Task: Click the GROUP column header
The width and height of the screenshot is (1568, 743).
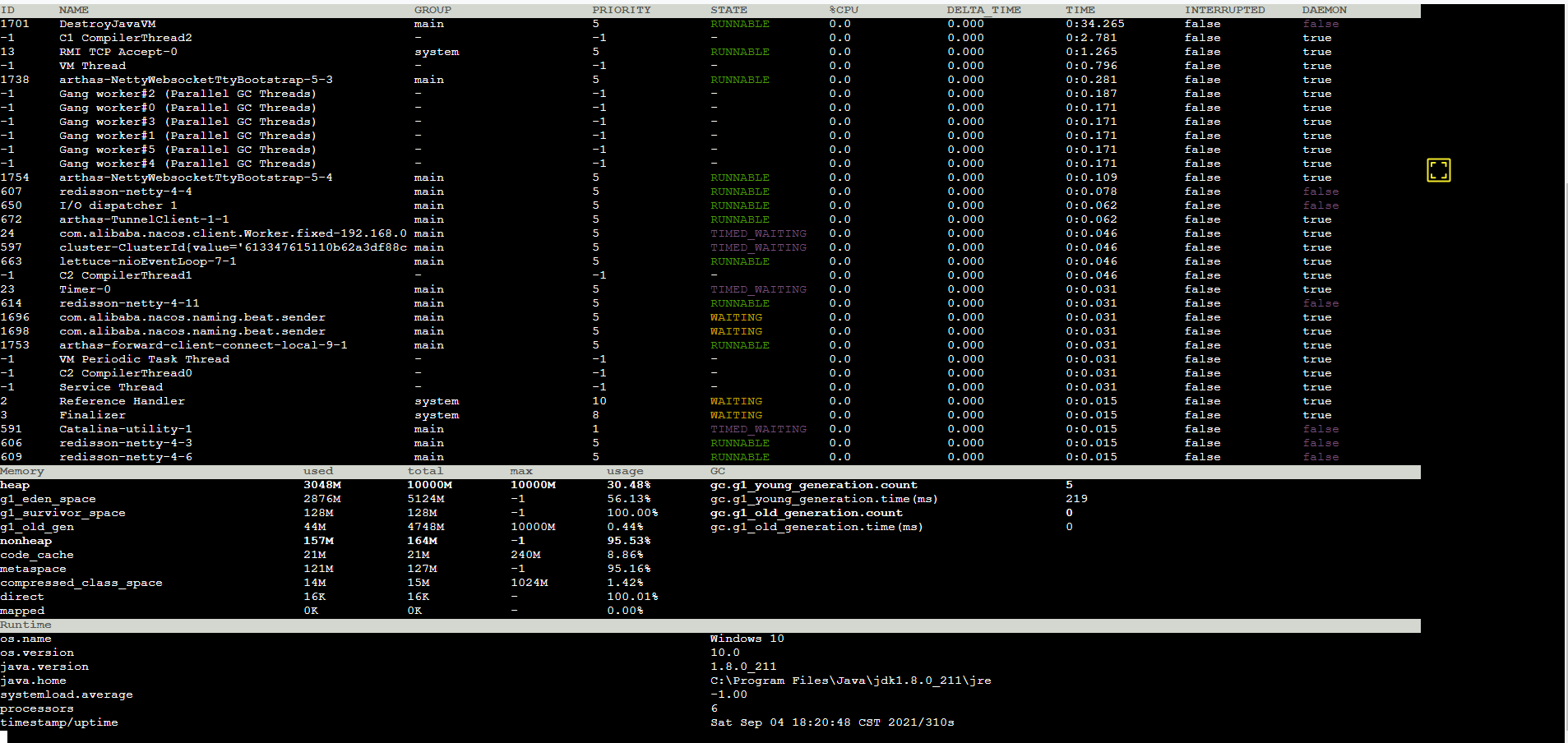Action: (432, 10)
